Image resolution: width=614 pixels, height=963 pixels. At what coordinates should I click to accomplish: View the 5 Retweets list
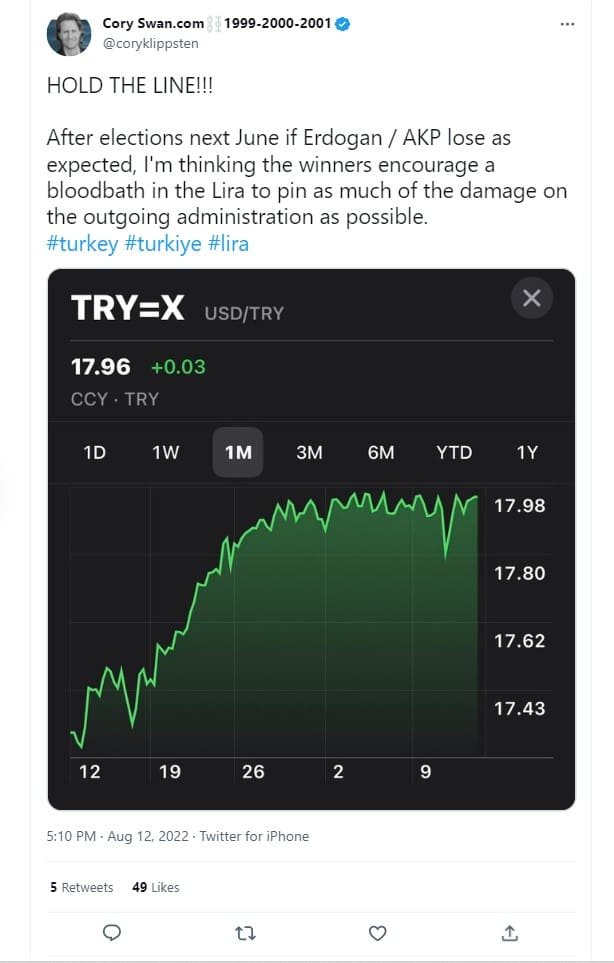tap(82, 887)
